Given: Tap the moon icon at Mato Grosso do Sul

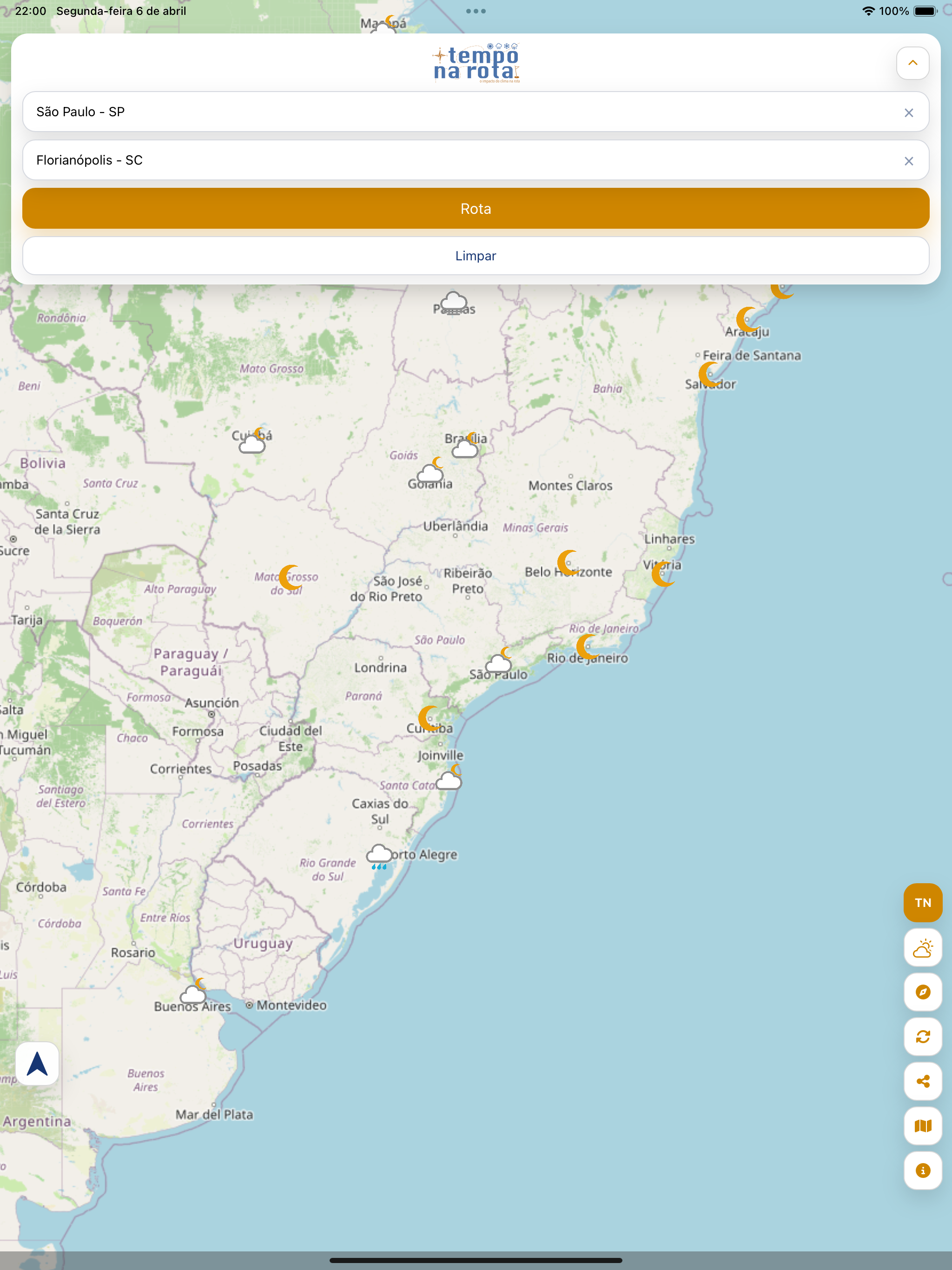Looking at the screenshot, I should pos(291,577).
